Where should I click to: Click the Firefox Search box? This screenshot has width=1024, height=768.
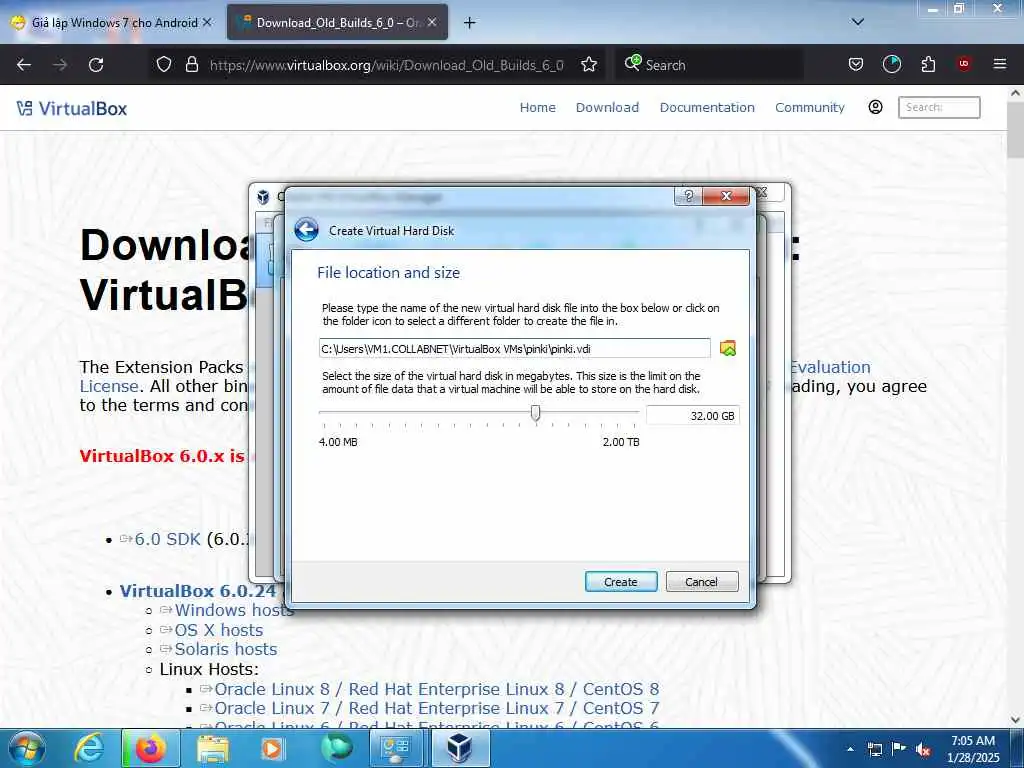(x=709, y=65)
